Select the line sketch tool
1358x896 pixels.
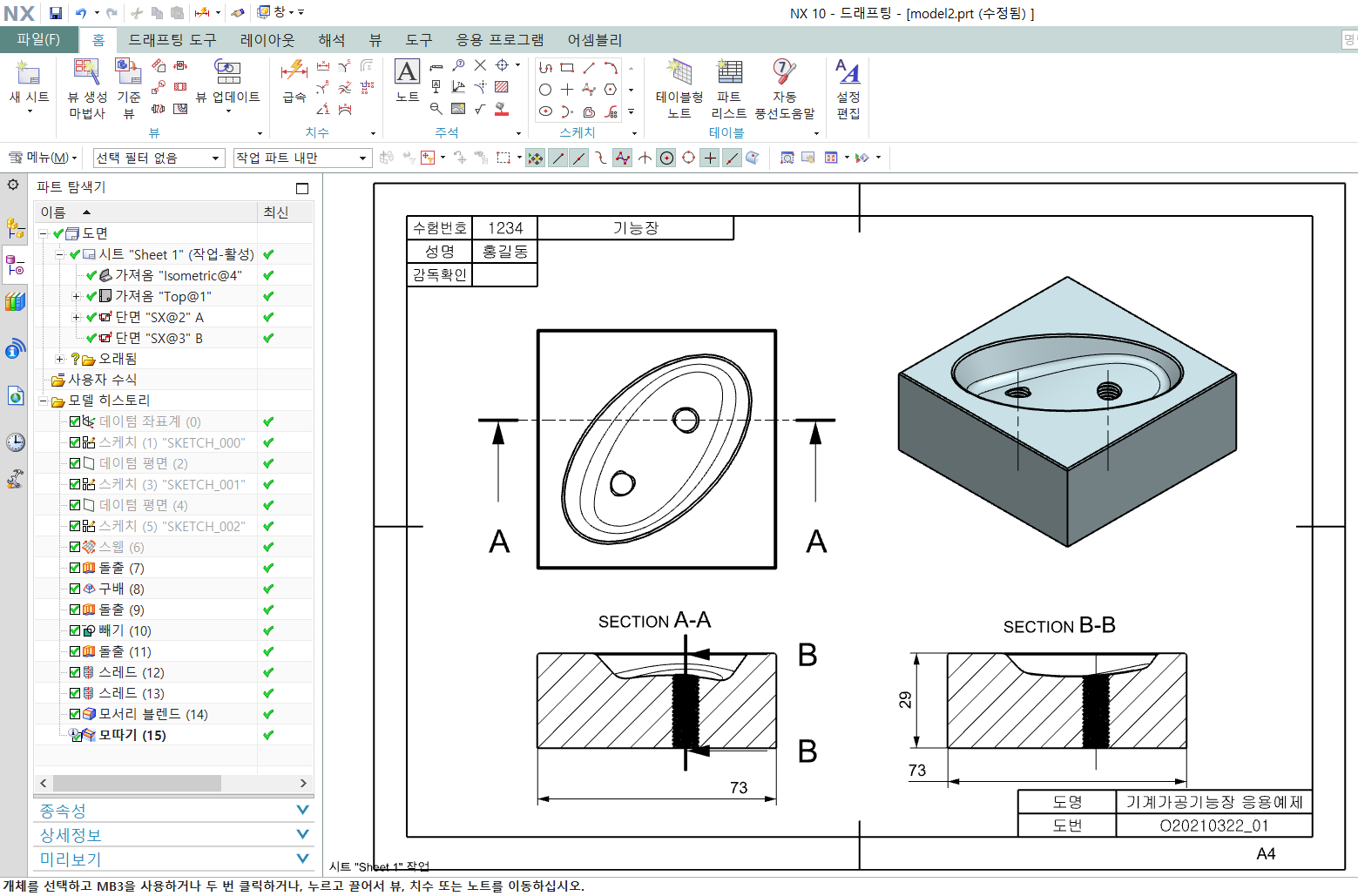click(x=589, y=67)
